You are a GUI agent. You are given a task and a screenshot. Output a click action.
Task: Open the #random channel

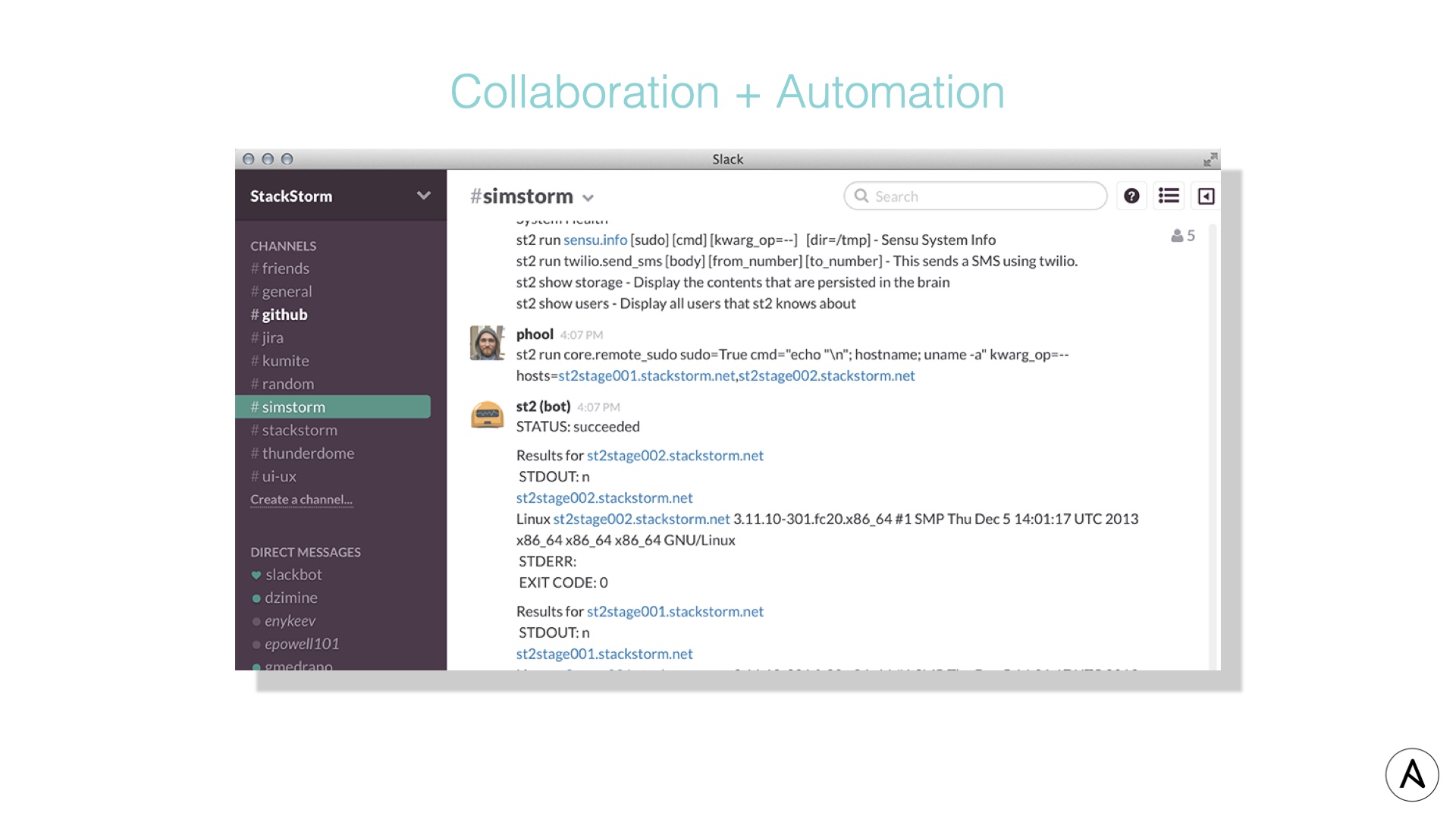[282, 384]
